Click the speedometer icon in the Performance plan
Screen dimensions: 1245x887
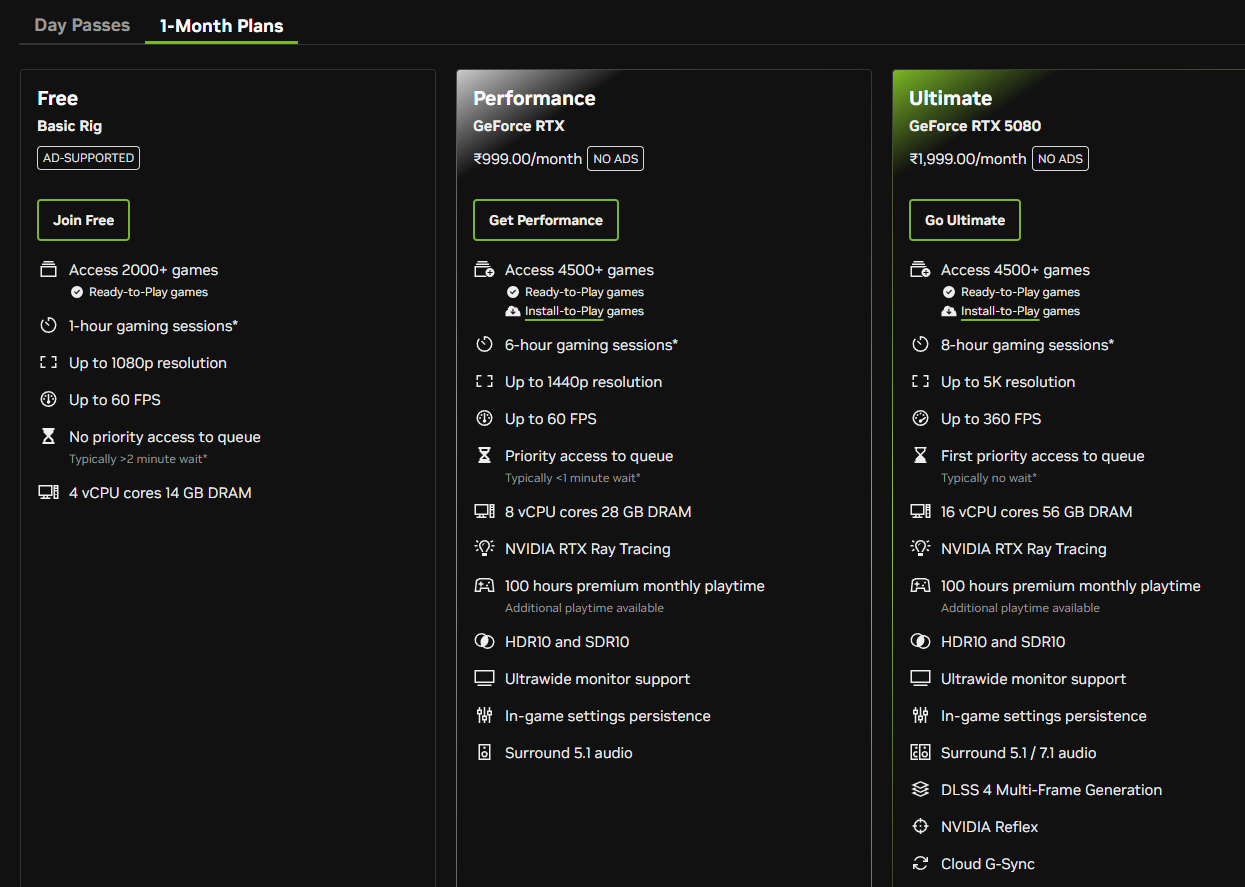[x=484, y=419]
